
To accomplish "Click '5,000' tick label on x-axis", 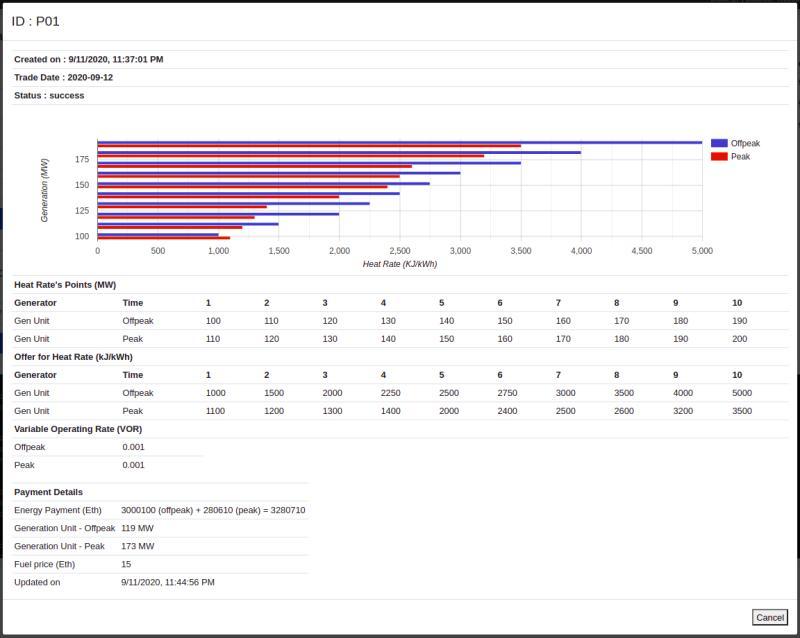I will tap(702, 251).
